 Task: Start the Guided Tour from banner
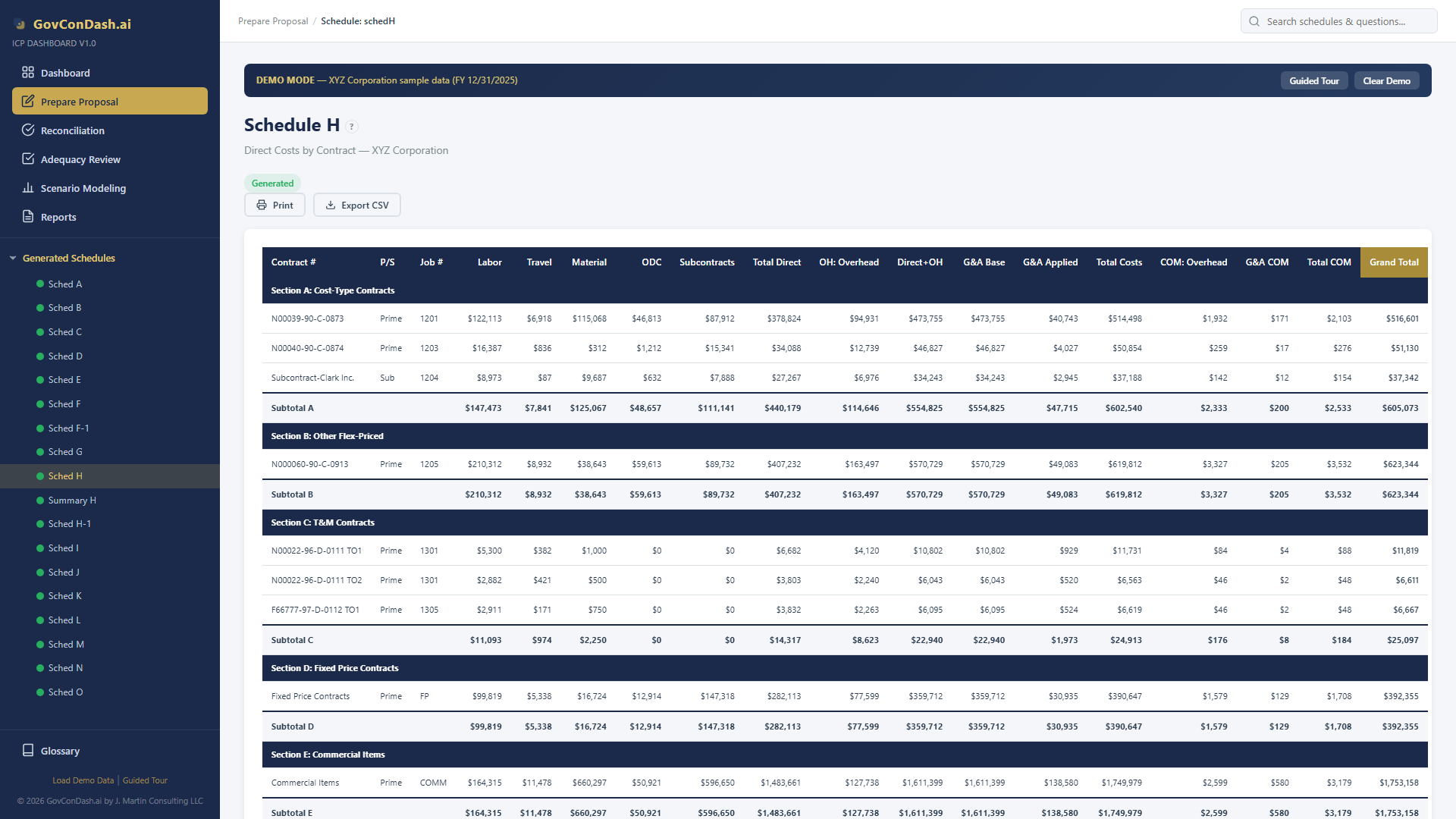pos(1313,81)
